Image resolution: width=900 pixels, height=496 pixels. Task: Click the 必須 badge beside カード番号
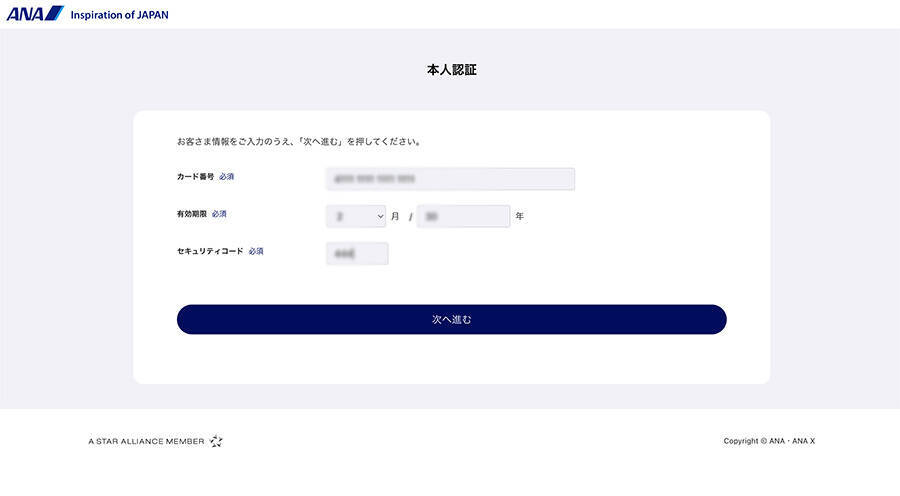point(227,177)
